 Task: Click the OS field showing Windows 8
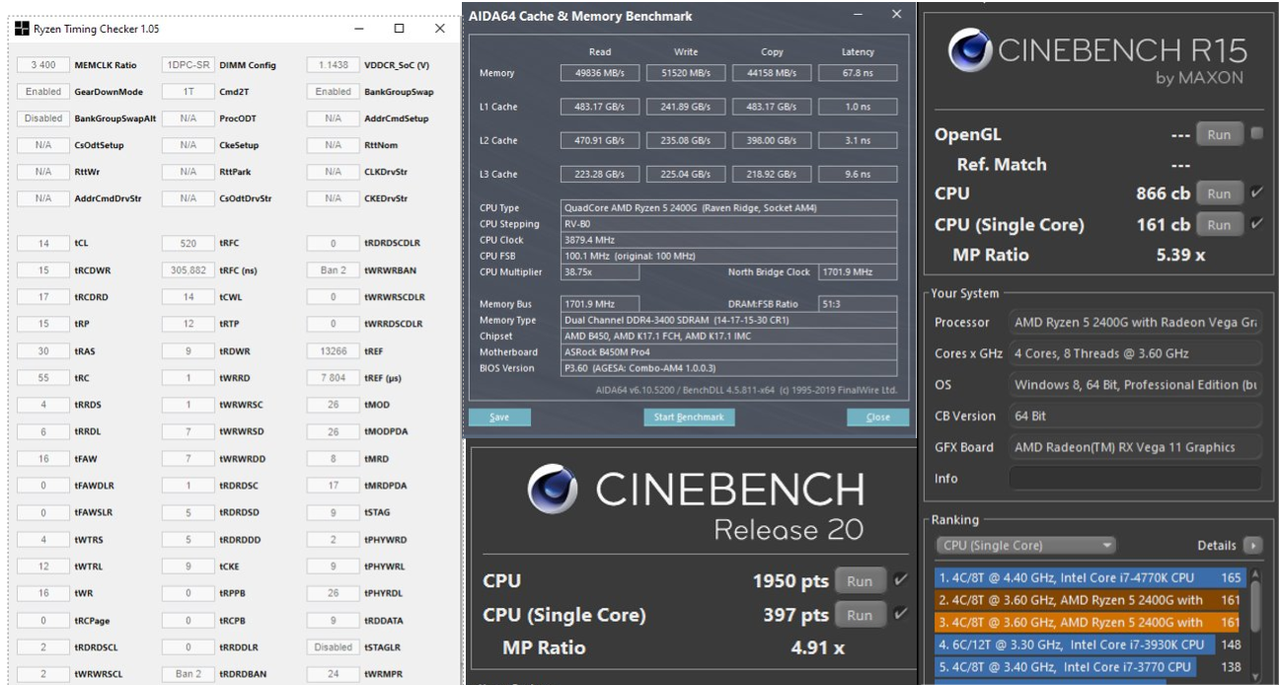click(x=1135, y=385)
